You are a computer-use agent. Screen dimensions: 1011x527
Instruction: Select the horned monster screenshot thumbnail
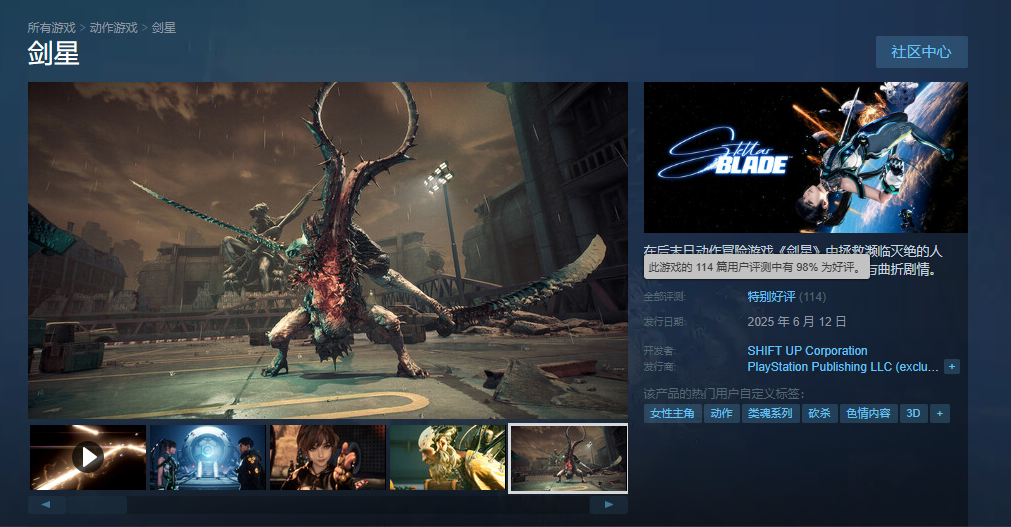click(x=568, y=458)
